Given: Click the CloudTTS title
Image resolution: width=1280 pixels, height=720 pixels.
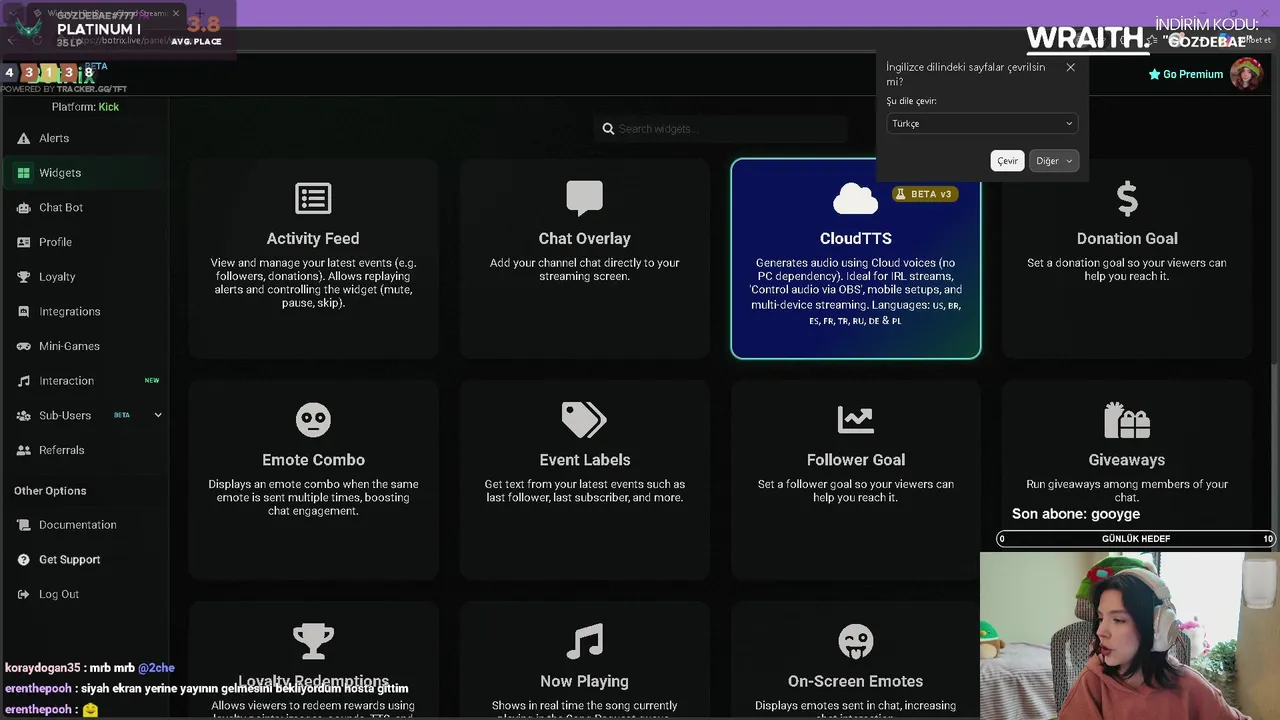Looking at the screenshot, I should pyautogui.click(x=856, y=238).
